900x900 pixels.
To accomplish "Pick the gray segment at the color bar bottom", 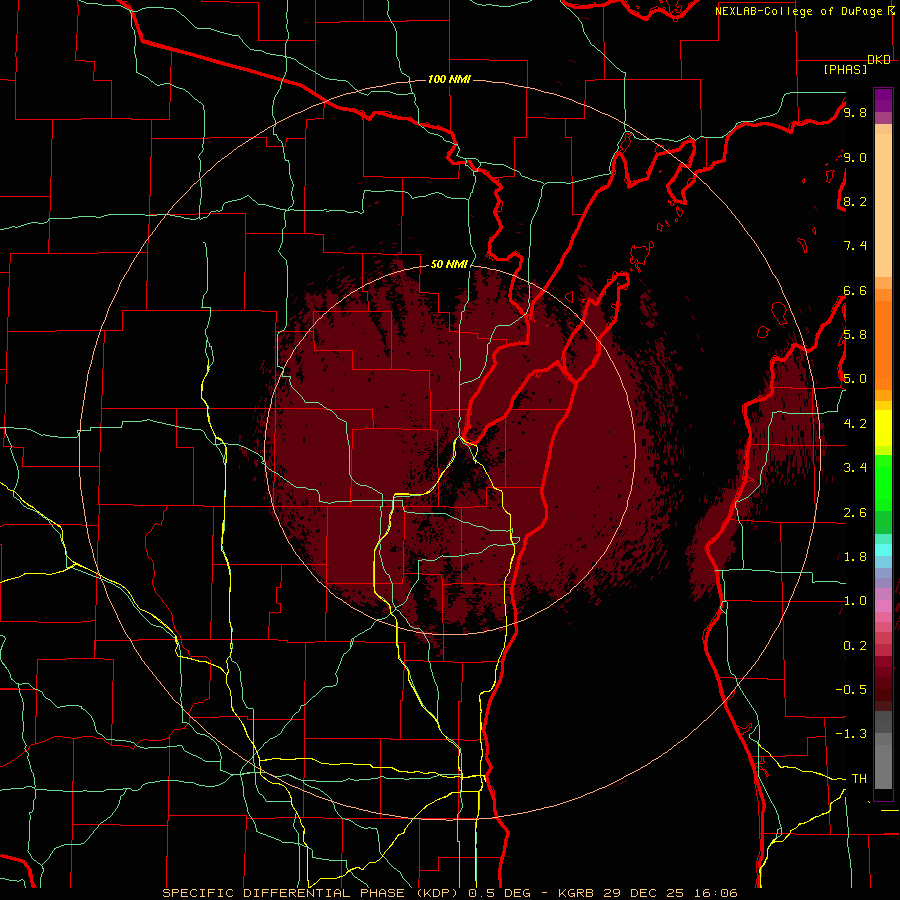I will tap(883, 766).
